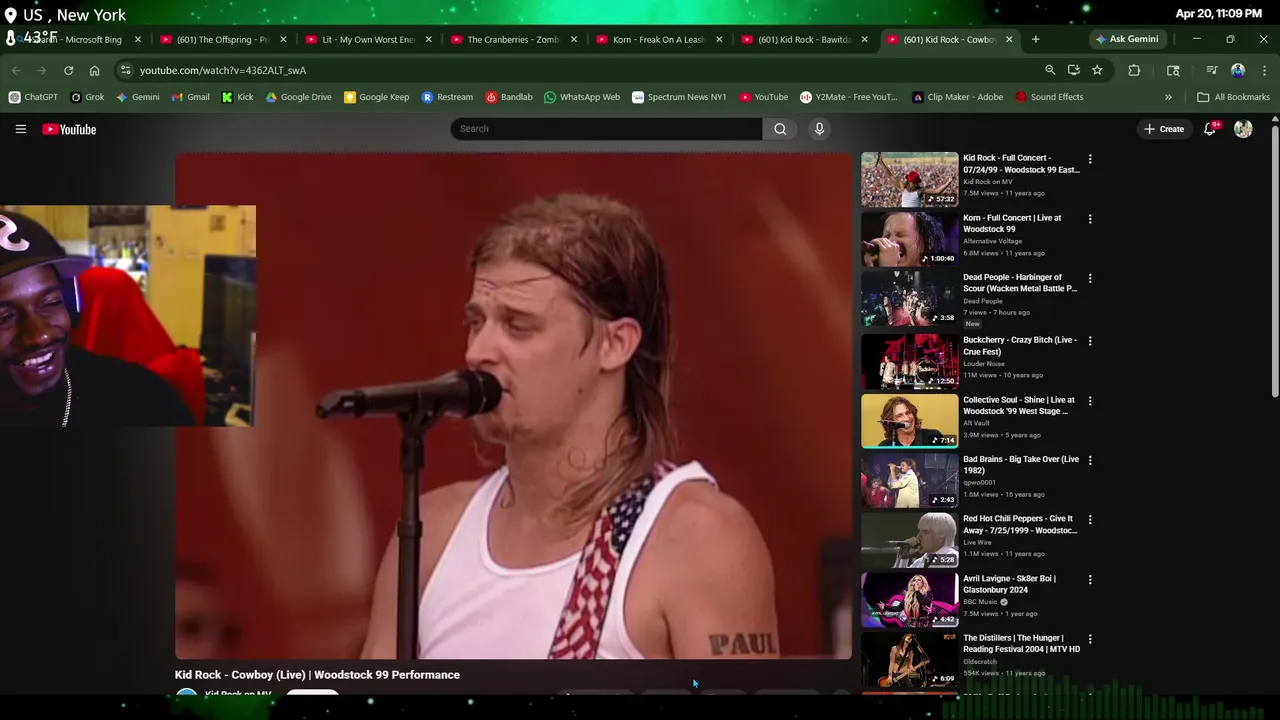This screenshot has width=1280, height=720.
Task: Open Kid Rock Full Concert Woodstock 99 thumbnail
Action: tap(909, 179)
